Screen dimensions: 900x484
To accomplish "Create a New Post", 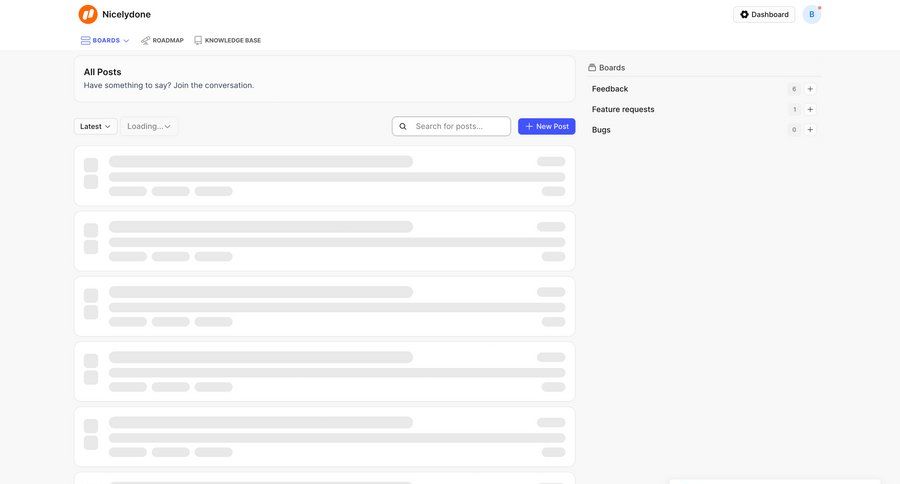I will [546, 126].
